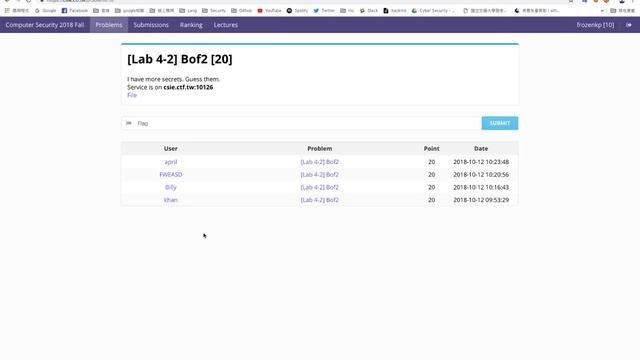The height and width of the screenshot is (360, 640).
Task: Open the Slack bookmark
Action: 369,11
